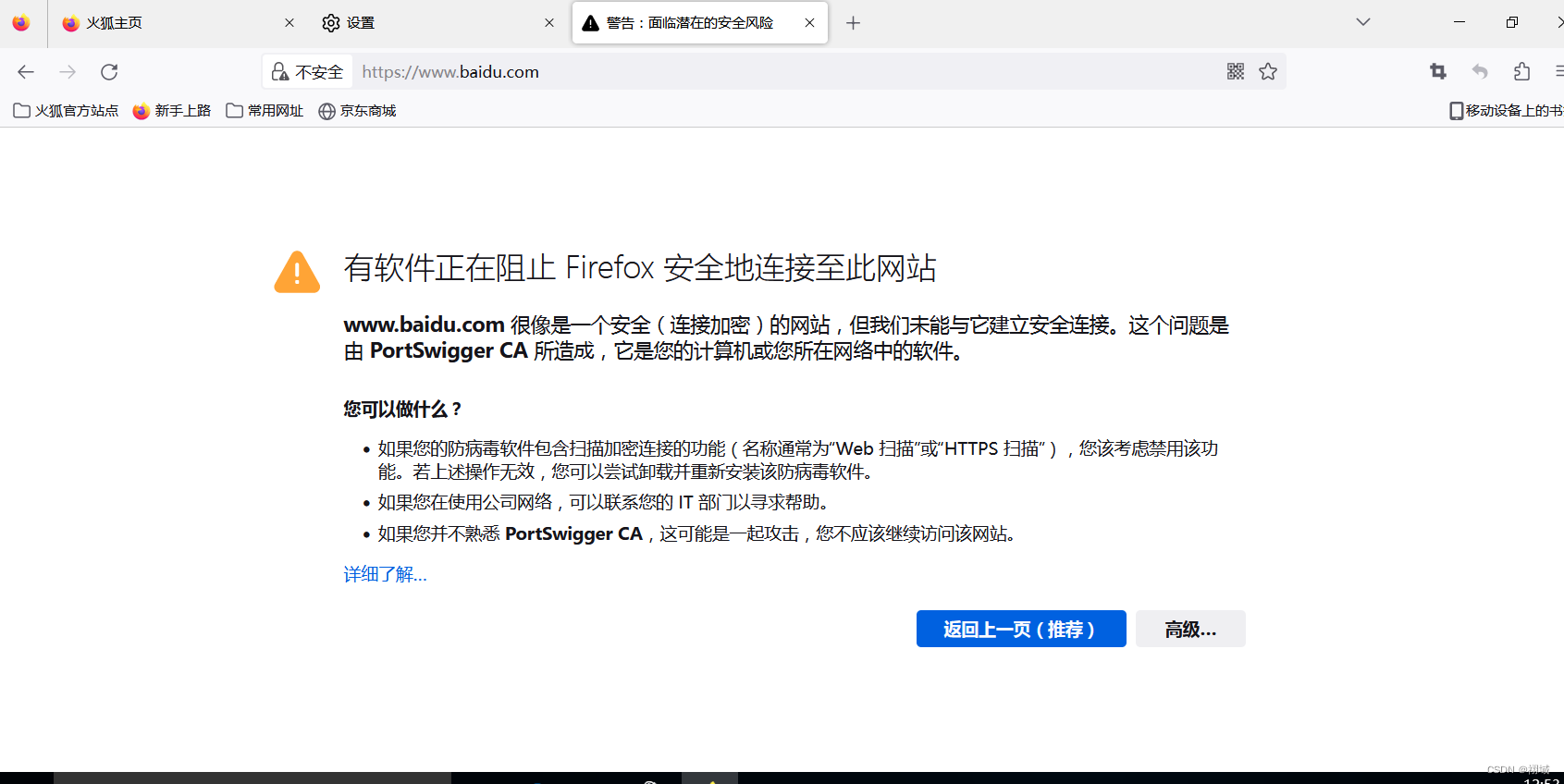Click 返回上一页（推荐）button
This screenshot has height=784, width=1564.
pyautogui.click(x=1021, y=629)
